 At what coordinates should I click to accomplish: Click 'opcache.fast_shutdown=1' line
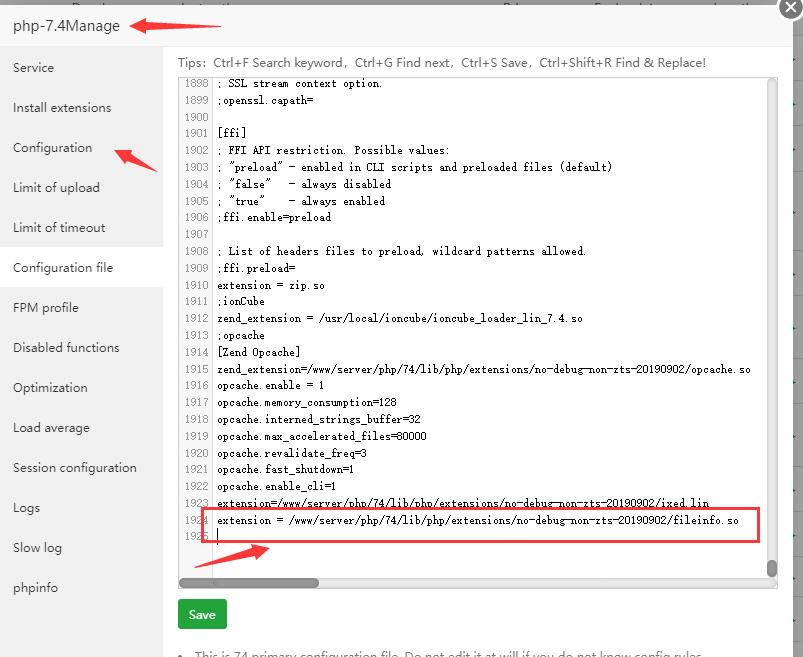tap(285, 469)
